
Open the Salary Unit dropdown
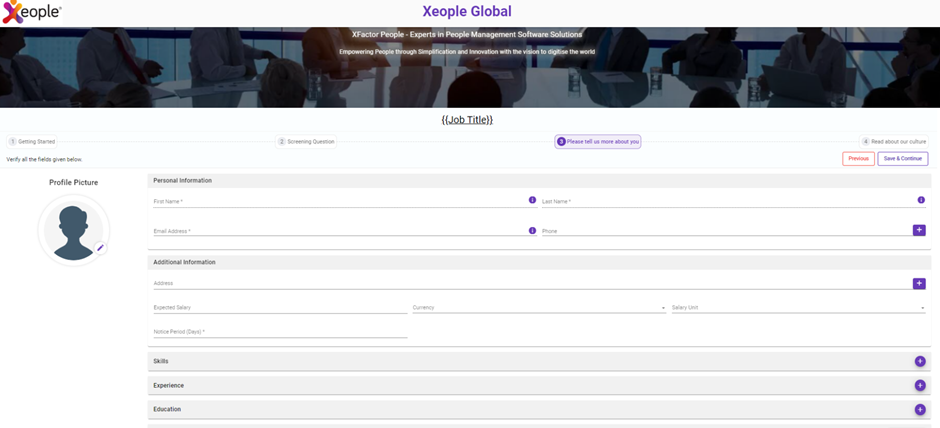[799, 308]
